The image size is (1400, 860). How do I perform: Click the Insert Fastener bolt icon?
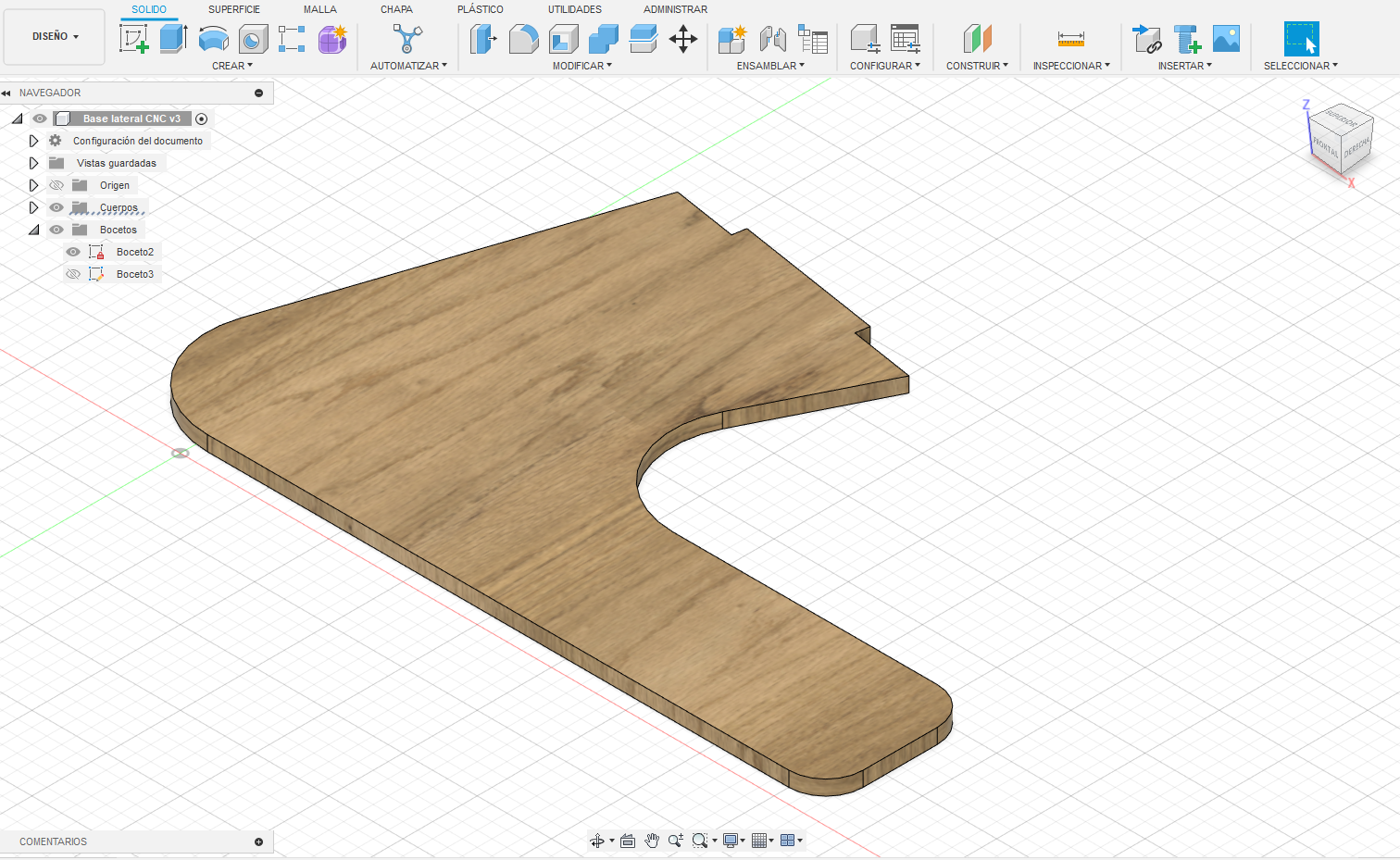1187,39
